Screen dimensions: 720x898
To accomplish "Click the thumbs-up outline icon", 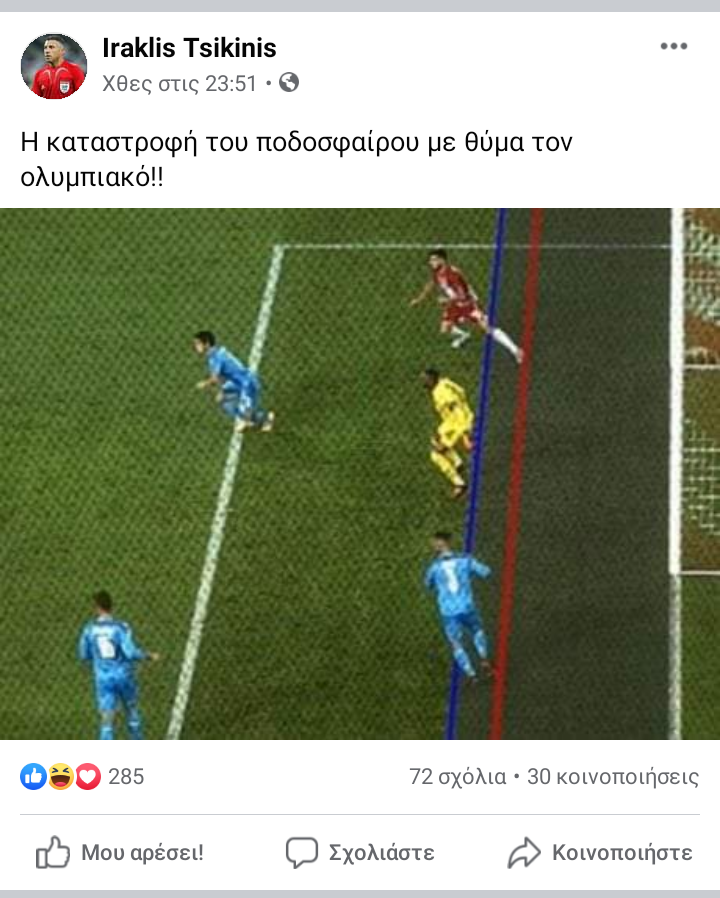I will click(x=53, y=852).
